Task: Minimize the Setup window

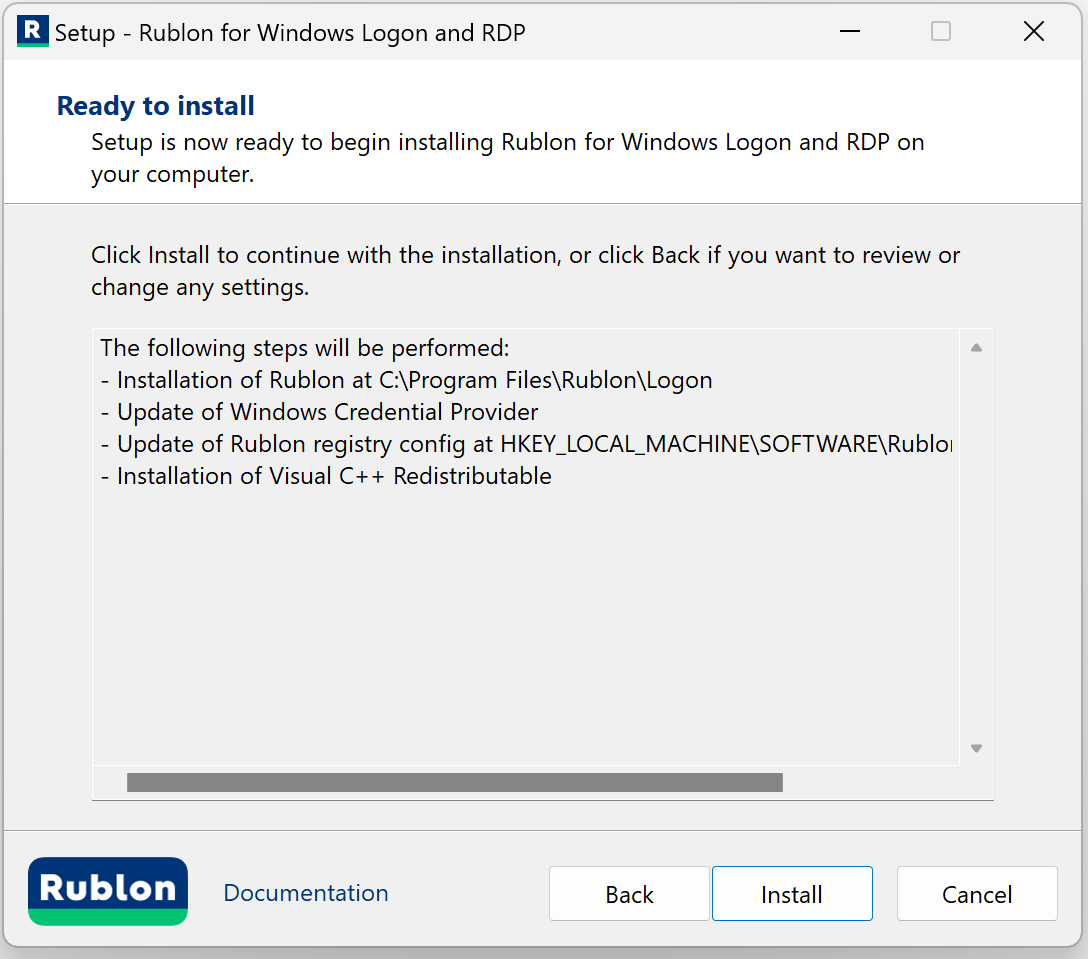Action: [850, 32]
